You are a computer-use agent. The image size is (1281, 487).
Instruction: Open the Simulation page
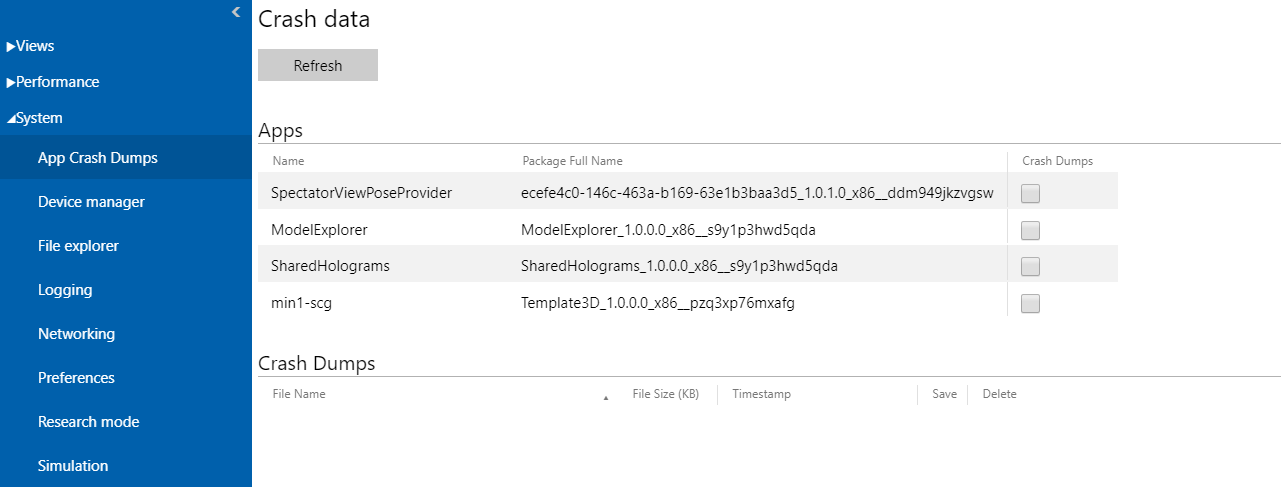click(73, 466)
